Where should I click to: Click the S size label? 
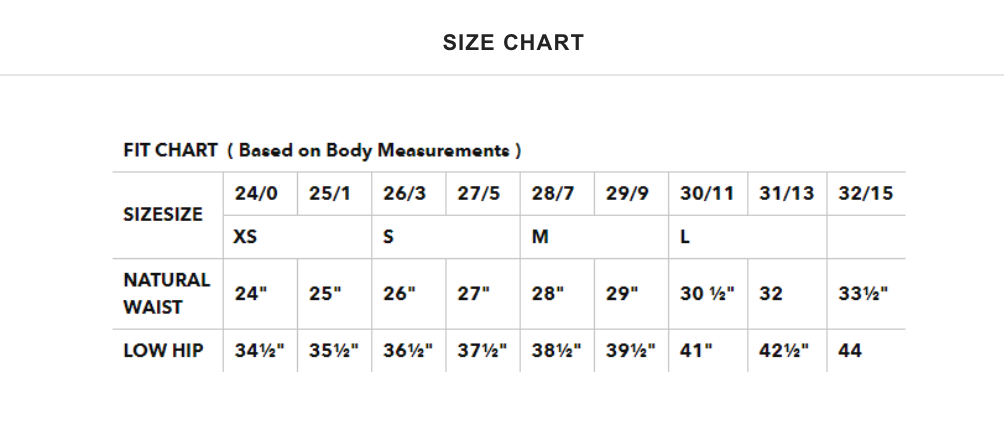click(x=388, y=237)
